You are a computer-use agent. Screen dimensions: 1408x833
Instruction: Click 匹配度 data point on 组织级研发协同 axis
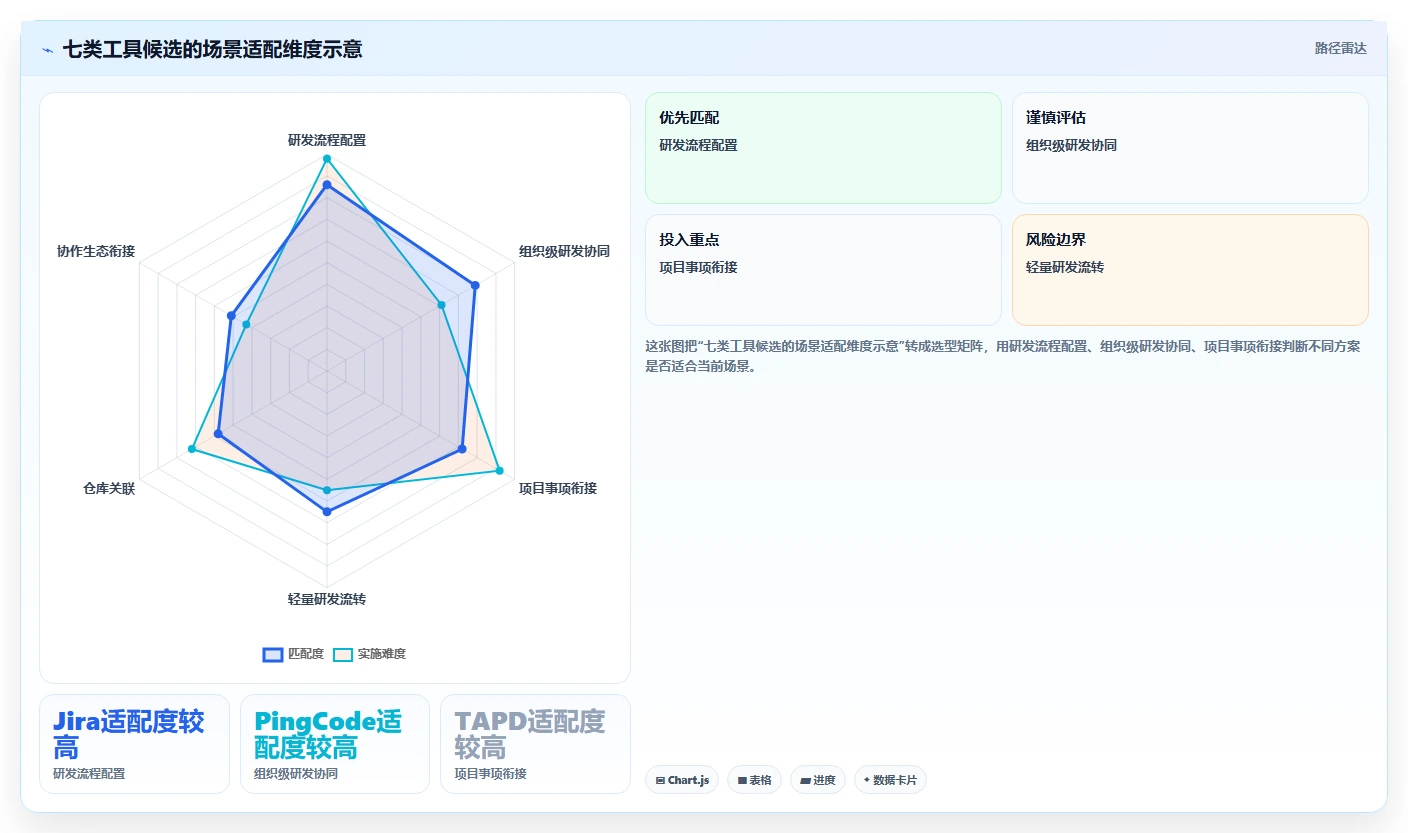point(474,286)
